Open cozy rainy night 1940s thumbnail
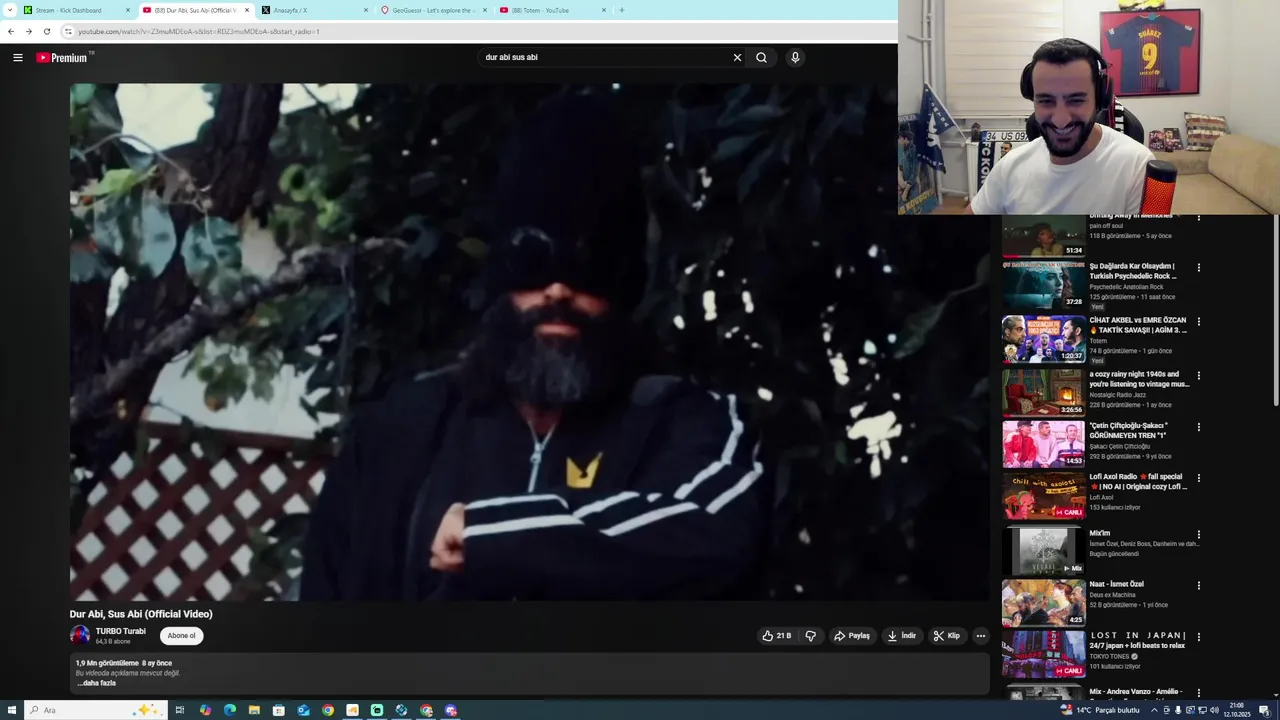 pyautogui.click(x=1043, y=393)
